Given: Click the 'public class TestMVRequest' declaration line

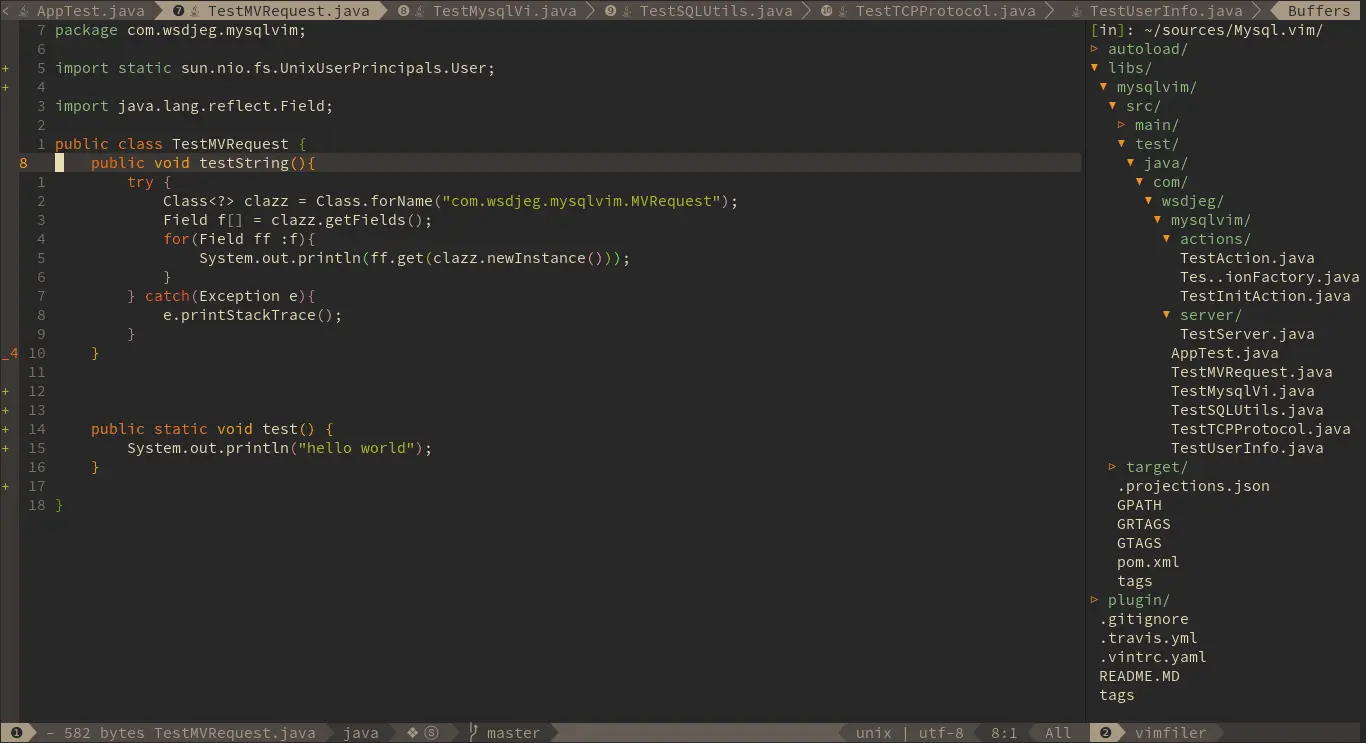Looking at the screenshot, I should click(x=181, y=144).
